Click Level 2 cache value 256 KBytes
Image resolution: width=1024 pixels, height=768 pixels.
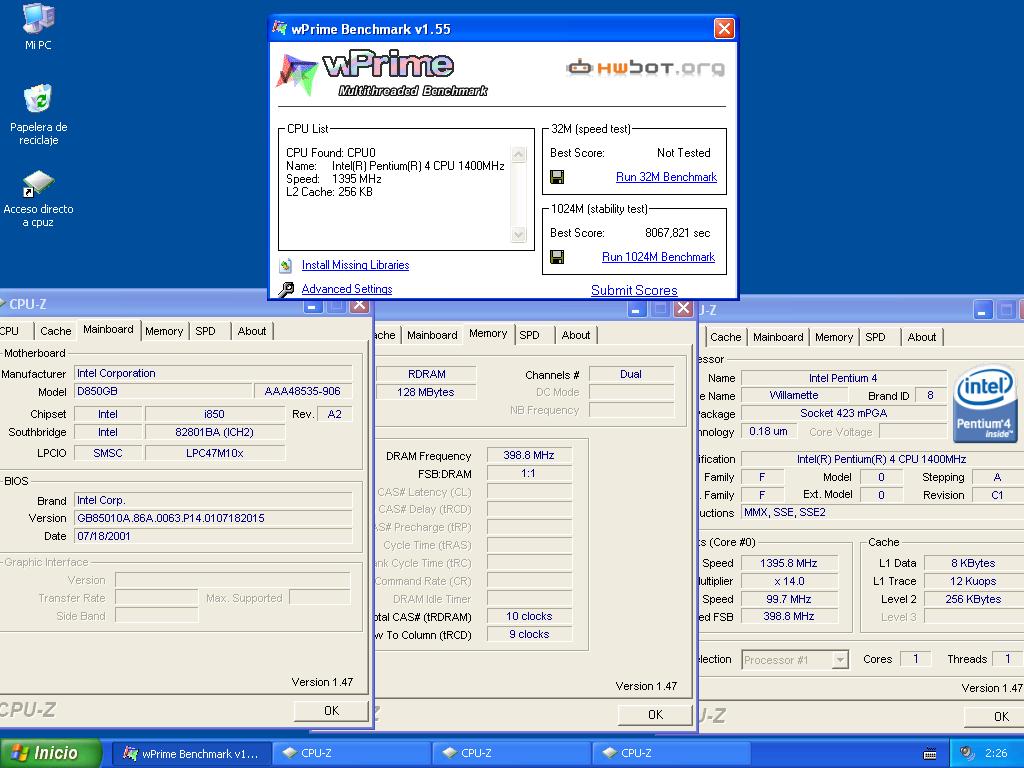[973, 599]
